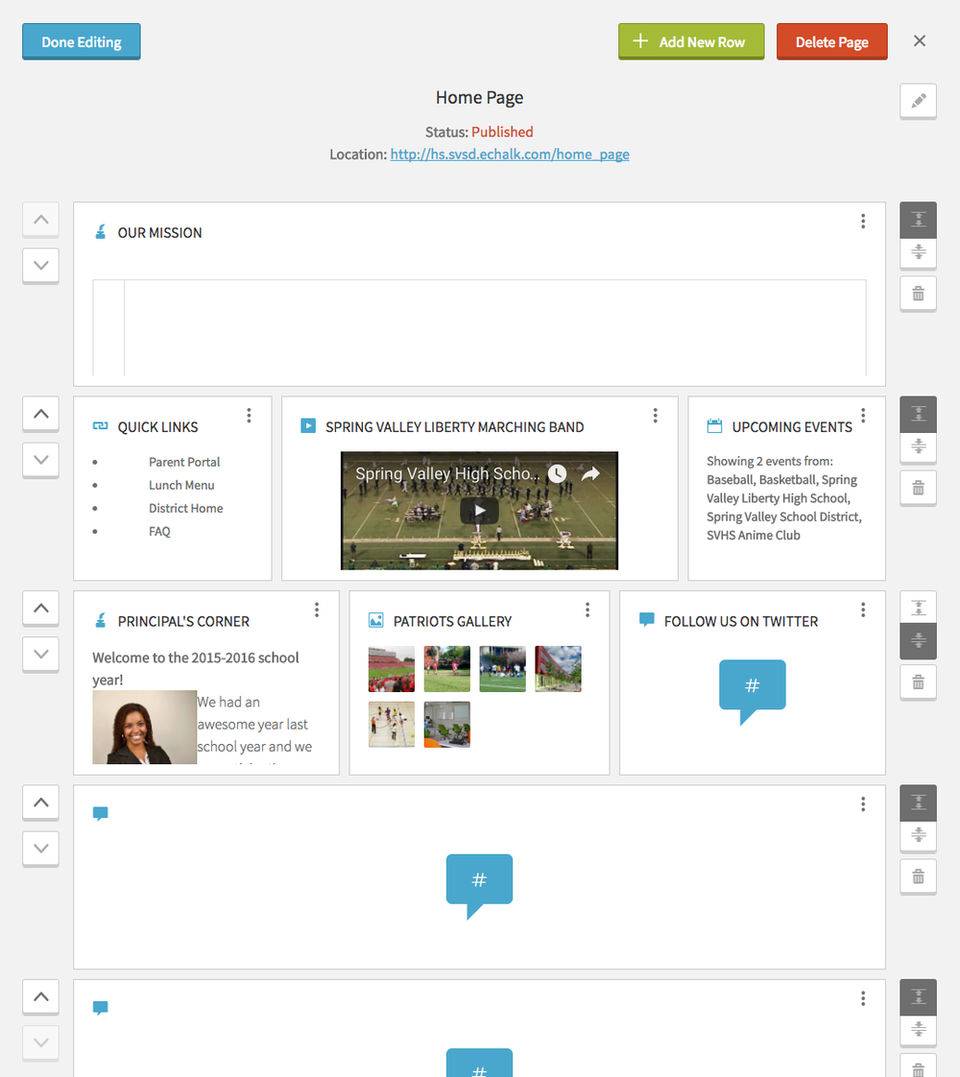This screenshot has width=960, height=1077.
Task: Play the Spring Valley marching band video
Action: (x=479, y=510)
